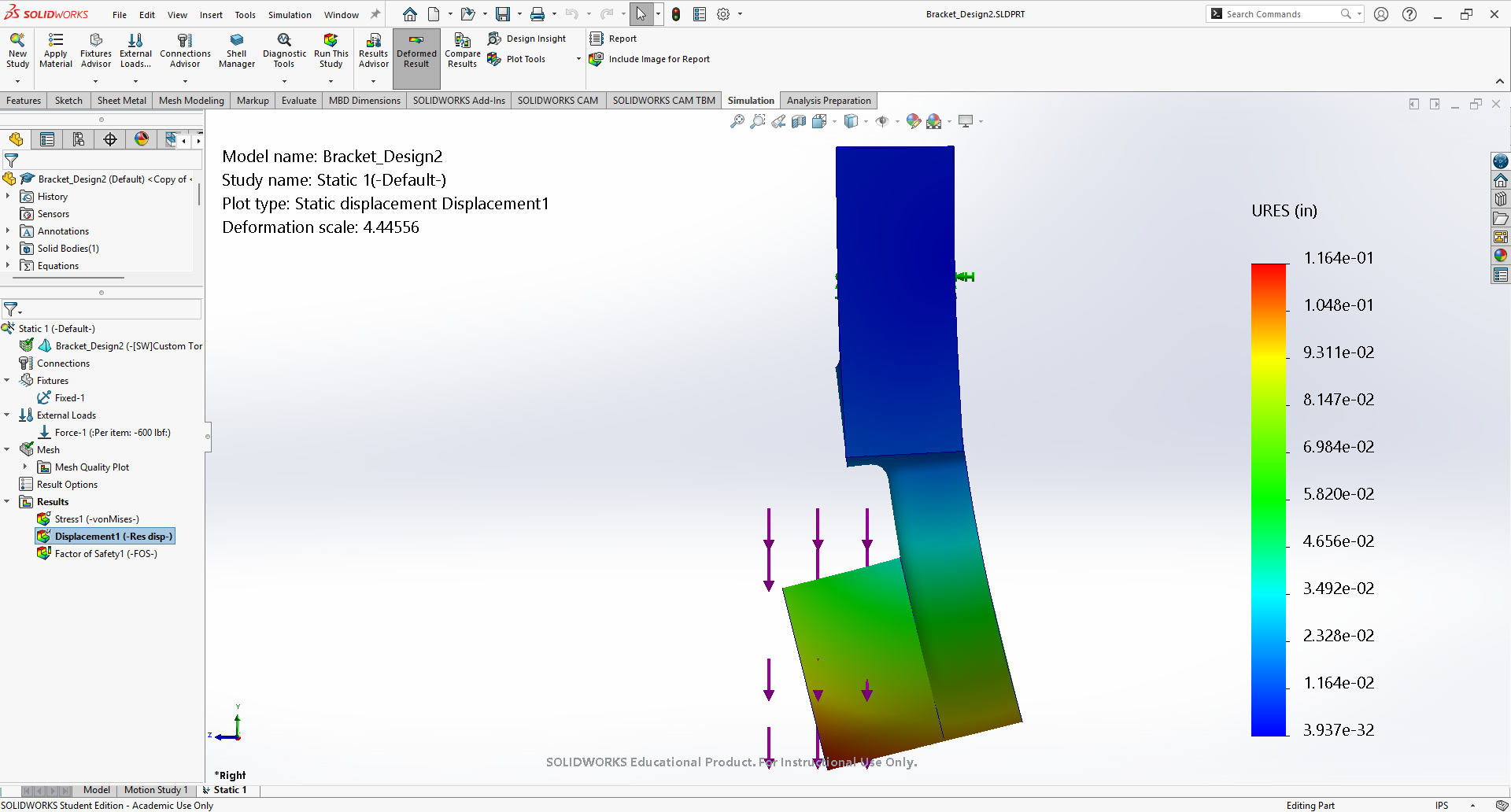Collapse the Results folder
Screen dimensions: 1511x812
8,502
